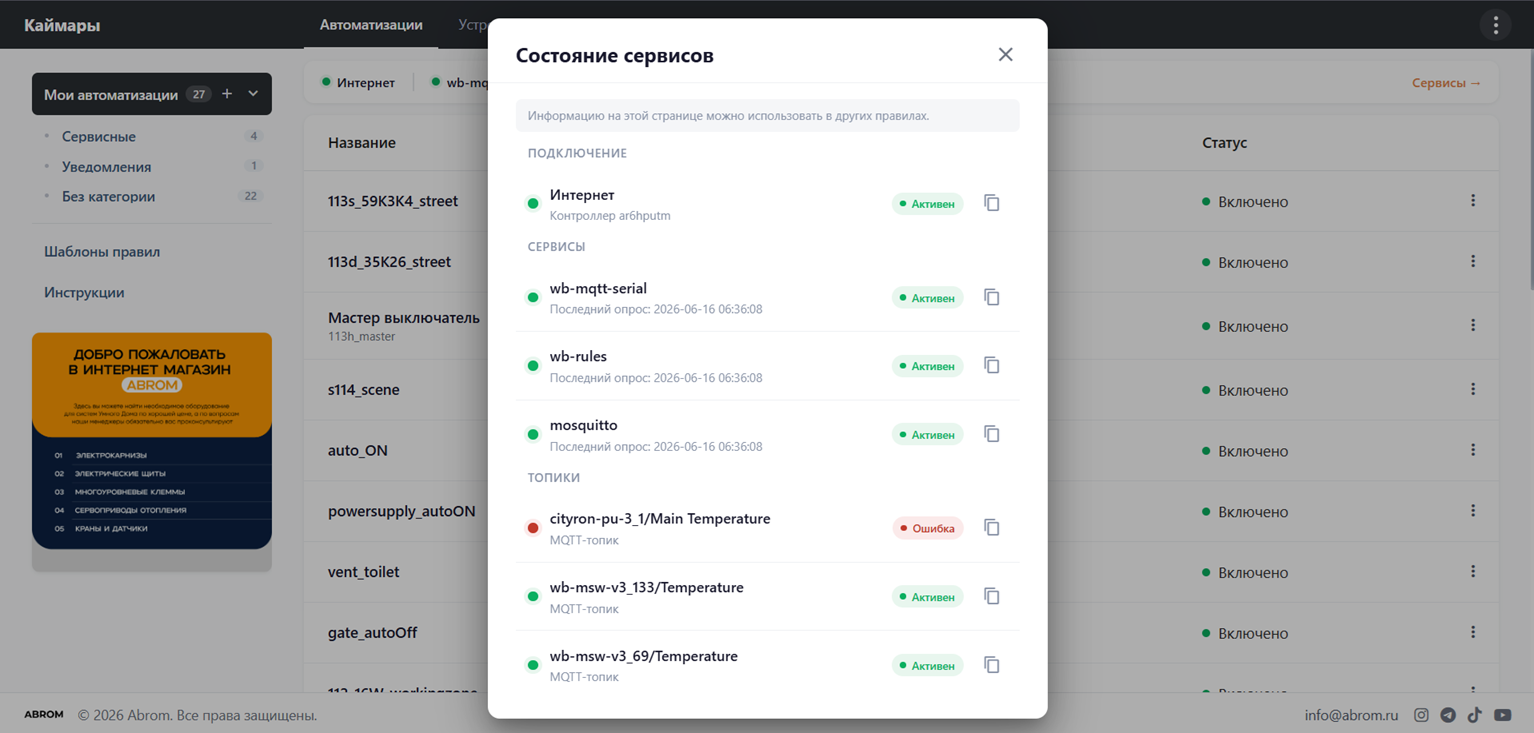Viewport: 1534px width, 733px height.
Task: Close the Состояние сервисов dialog
Action: (1005, 55)
